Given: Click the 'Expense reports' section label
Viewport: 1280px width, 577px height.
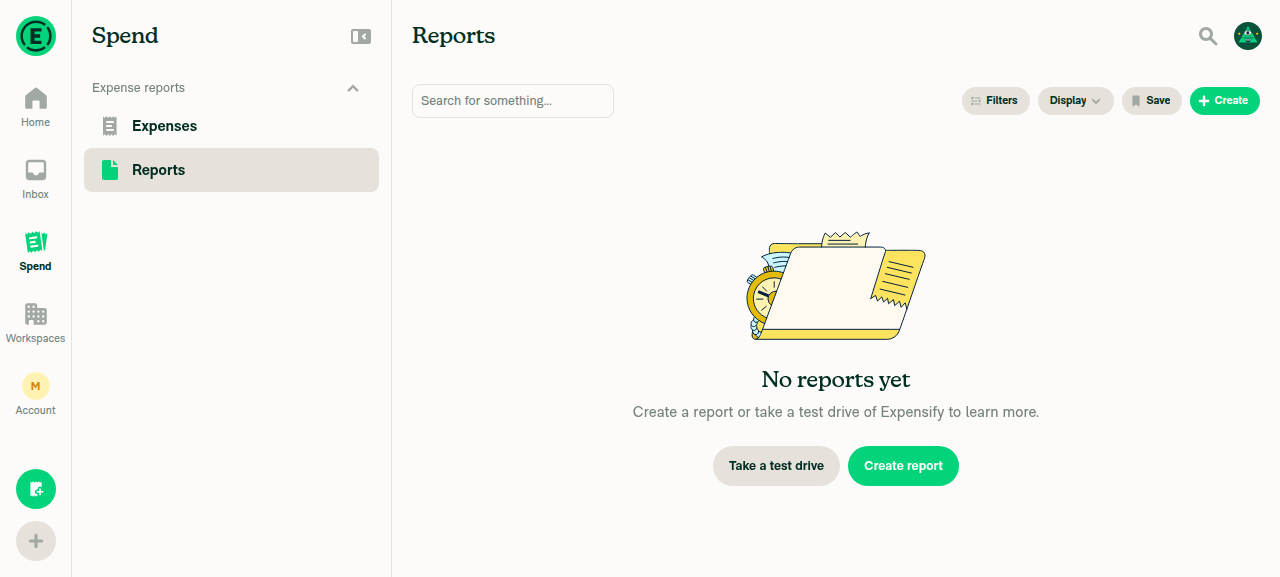Looking at the screenshot, I should click(138, 88).
